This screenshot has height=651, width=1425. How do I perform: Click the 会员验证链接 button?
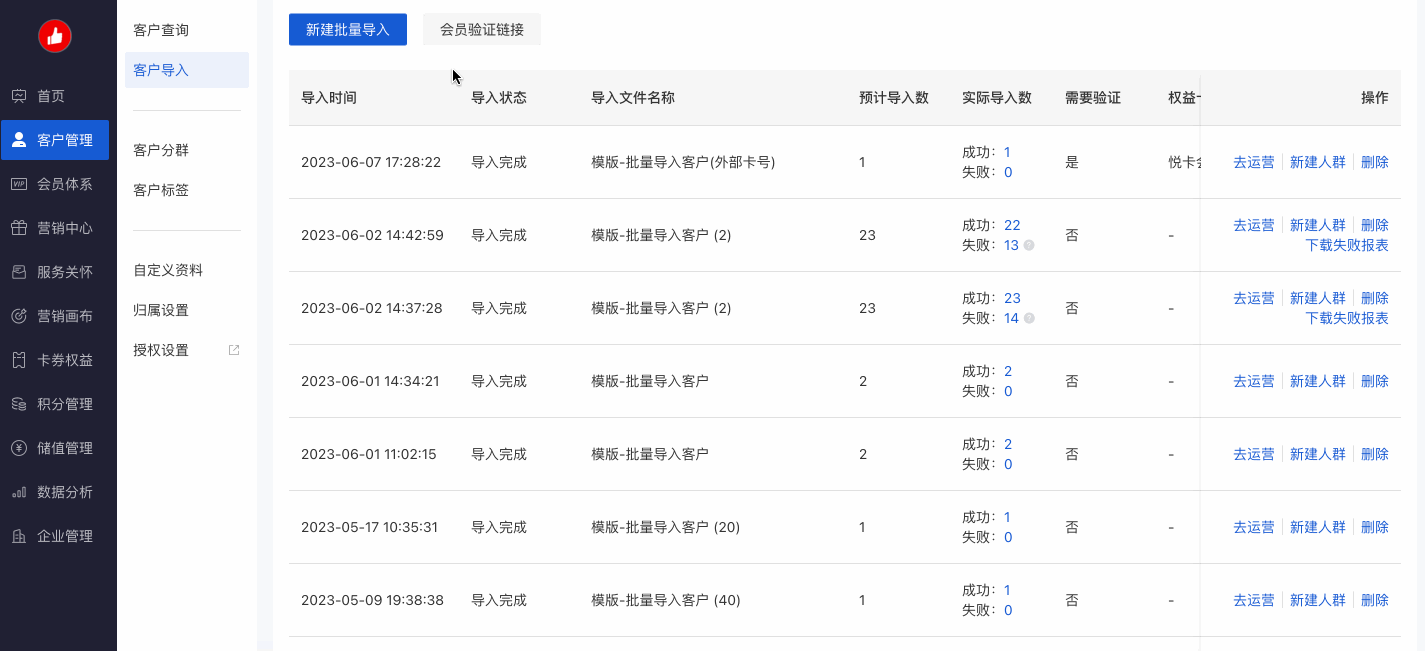482,29
